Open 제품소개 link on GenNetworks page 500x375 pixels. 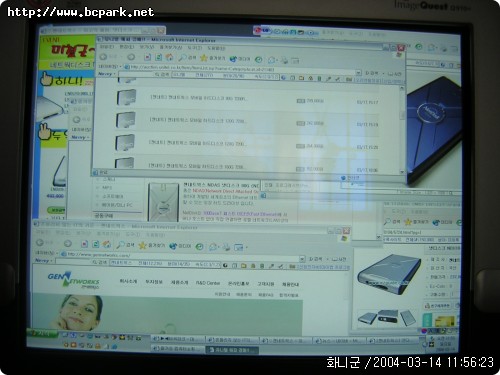(179, 282)
